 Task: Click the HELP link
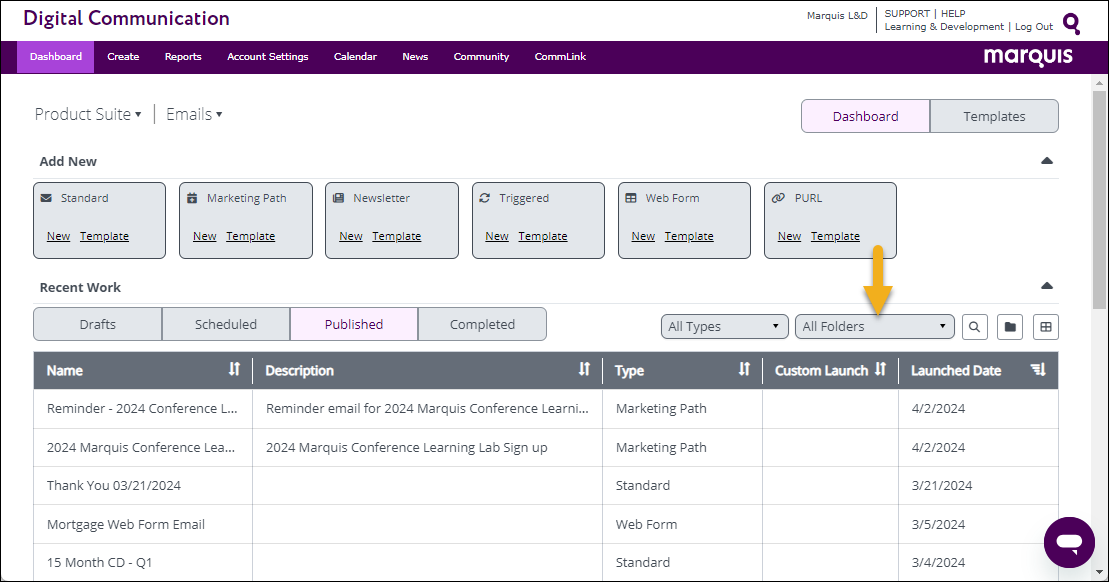tap(953, 13)
